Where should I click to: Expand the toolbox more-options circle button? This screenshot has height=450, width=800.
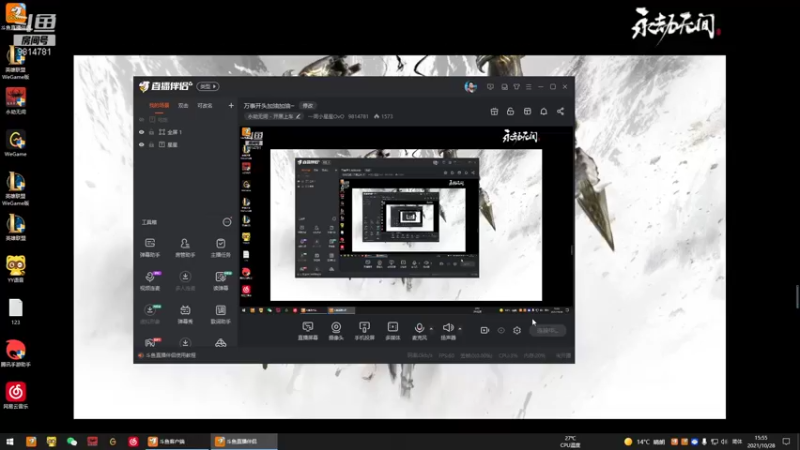tap(227, 222)
